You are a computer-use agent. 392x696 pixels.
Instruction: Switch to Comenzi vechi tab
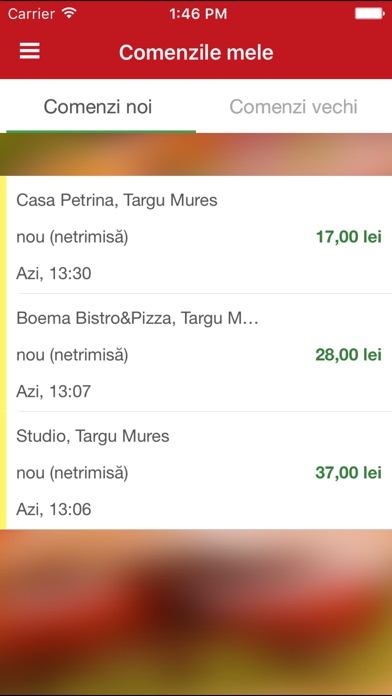(x=293, y=107)
